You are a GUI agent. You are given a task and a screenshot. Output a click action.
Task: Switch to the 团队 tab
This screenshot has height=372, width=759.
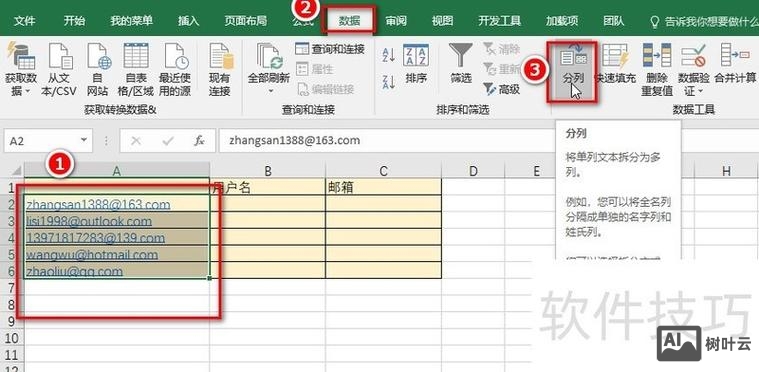tap(613, 21)
